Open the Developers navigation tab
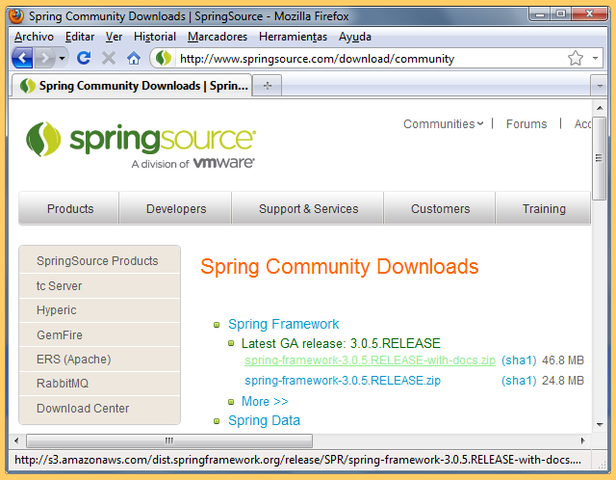The width and height of the screenshot is (616, 480). click(x=176, y=209)
